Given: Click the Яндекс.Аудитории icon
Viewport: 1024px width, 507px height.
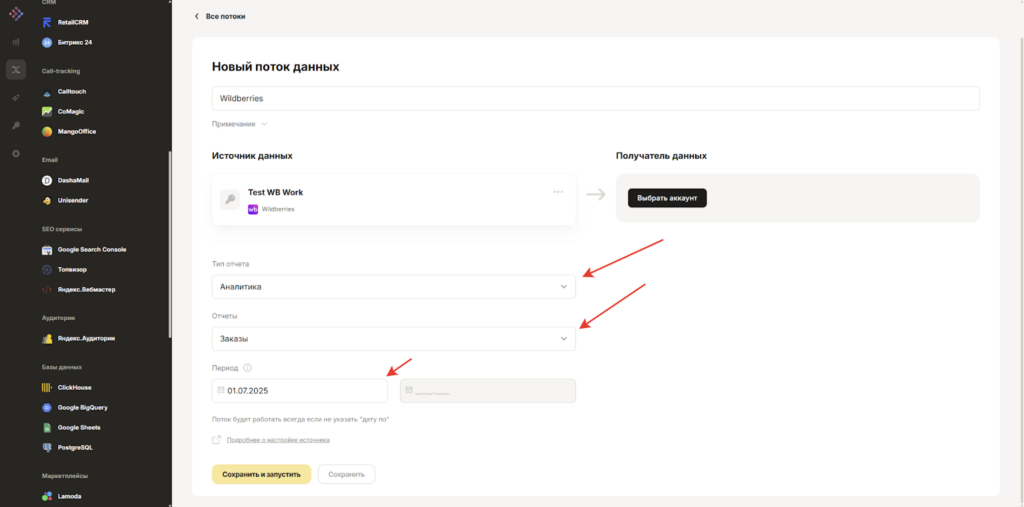Looking at the screenshot, I should pos(47,338).
